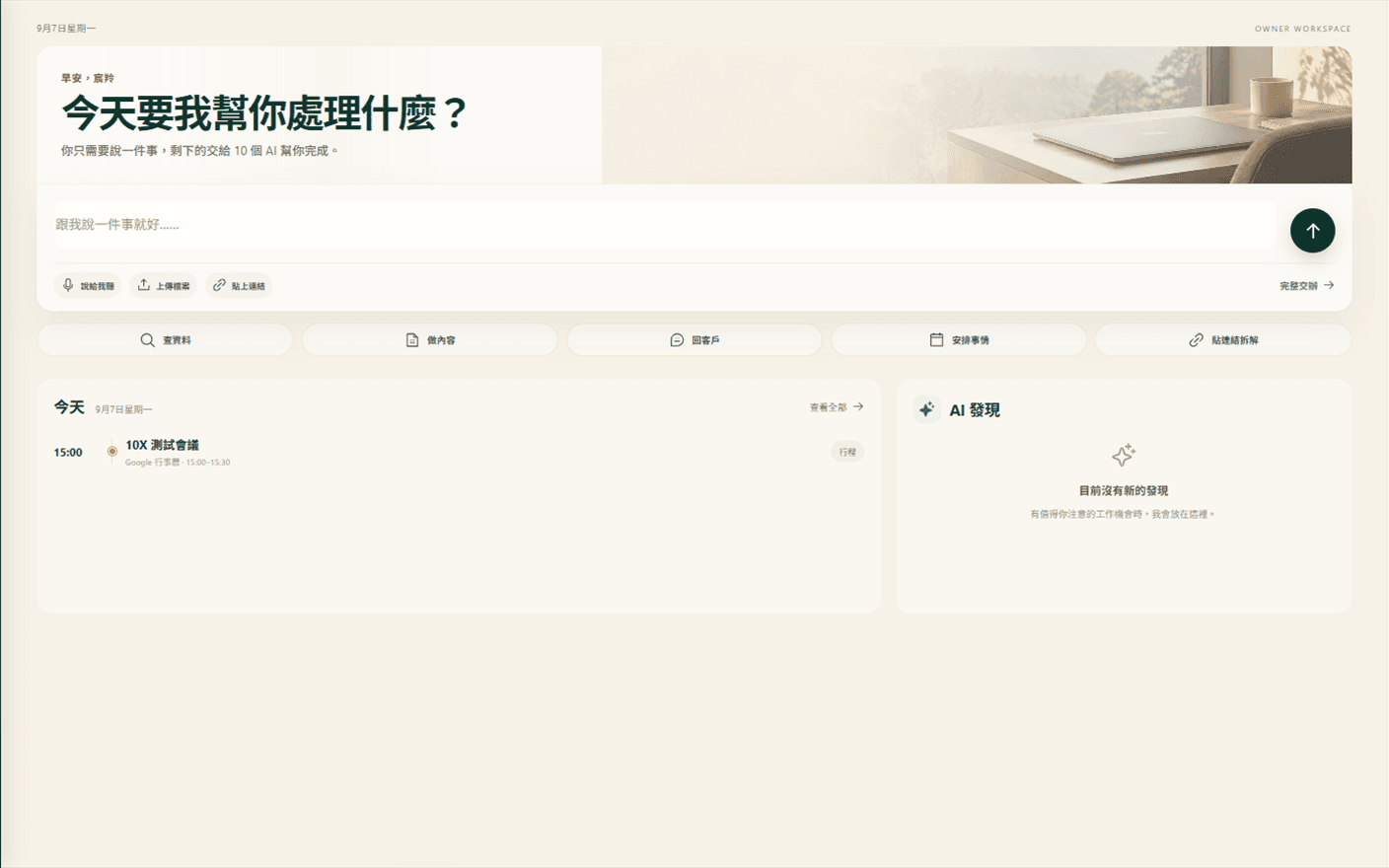
Task: Click the OWNER WORKSPACE label
Action: 1302,29
